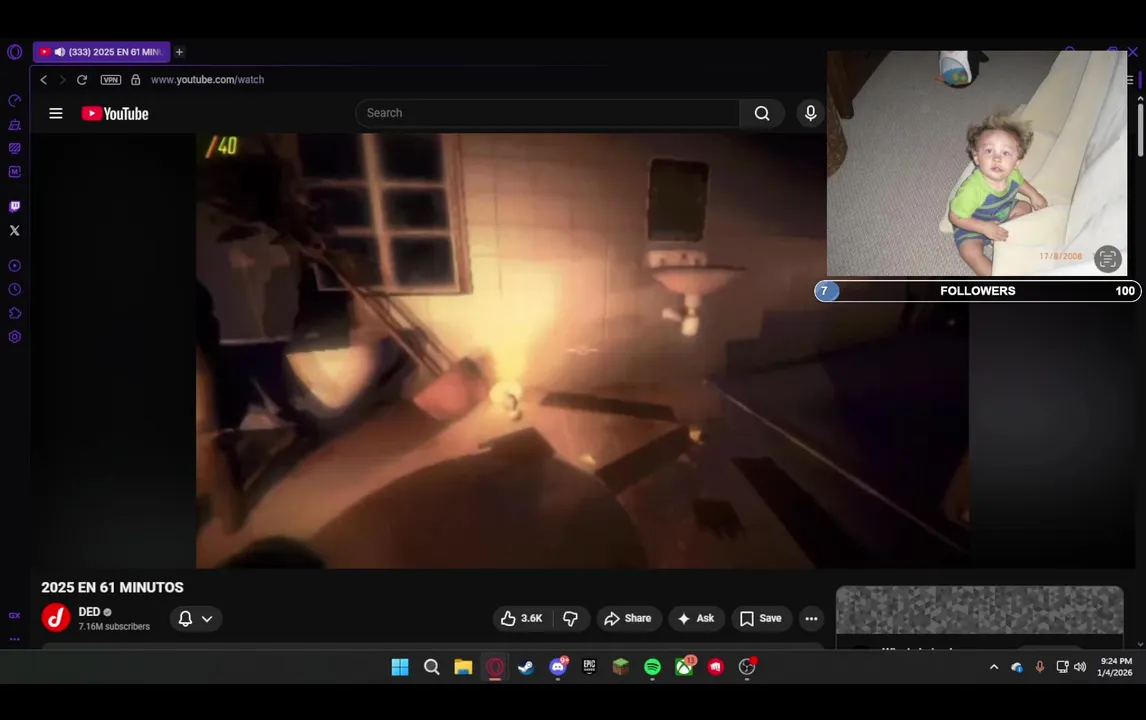Open more actions three-dot menu
This screenshot has width=1146, height=720.
[811, 618]
